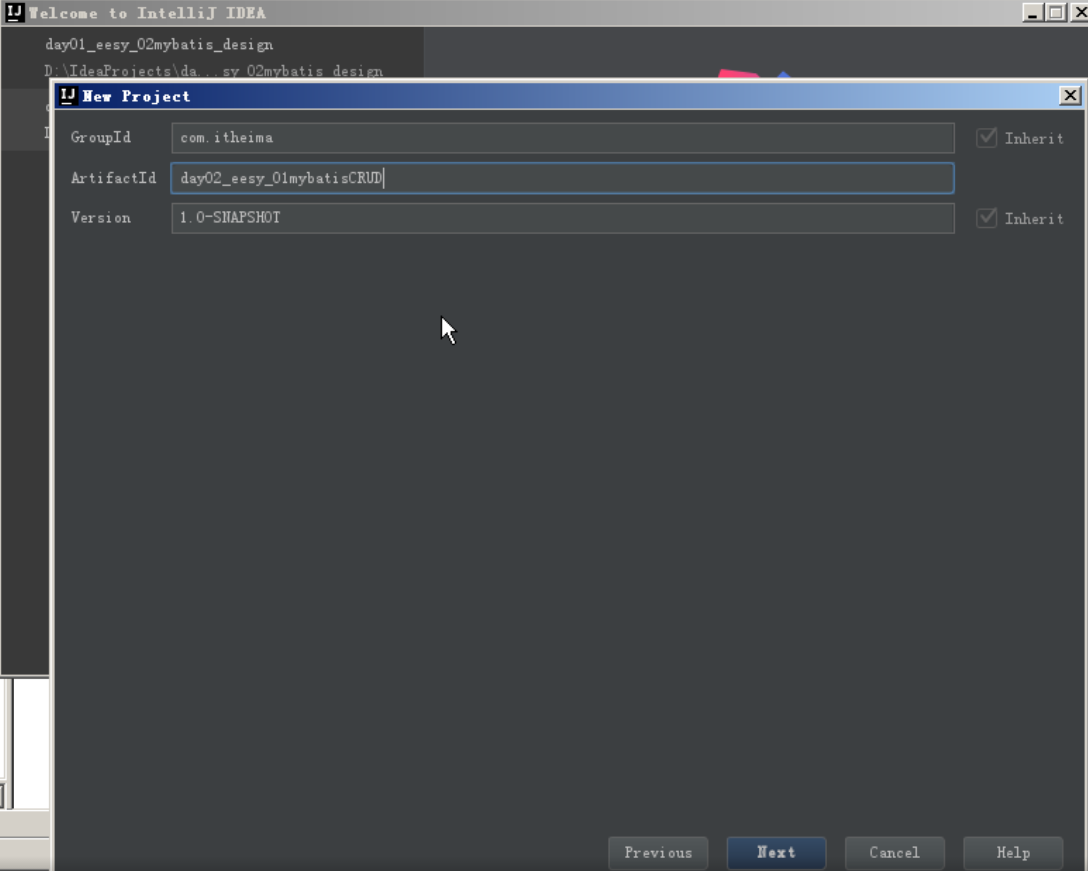This screenshot has width=1088, height=871.
Task: Click the Version label
Action: click(x=101, y=218)
